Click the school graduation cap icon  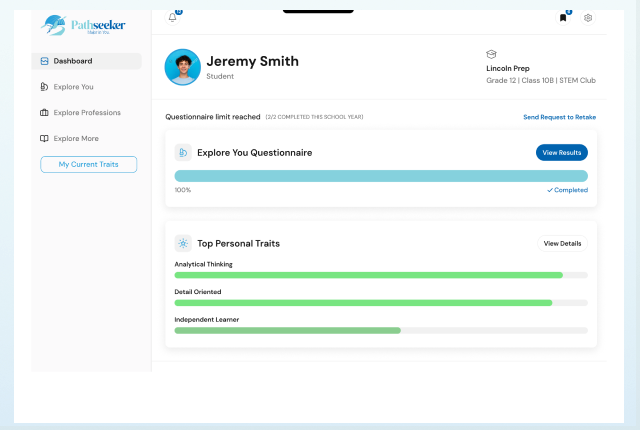[x=491, y=54]
